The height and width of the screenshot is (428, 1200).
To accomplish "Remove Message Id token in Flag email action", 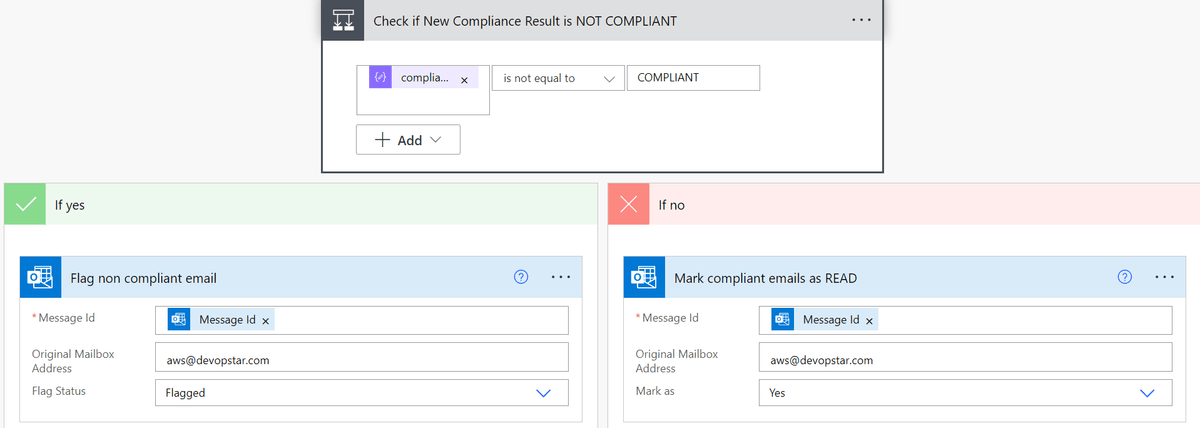I will (x=266, y=320).
